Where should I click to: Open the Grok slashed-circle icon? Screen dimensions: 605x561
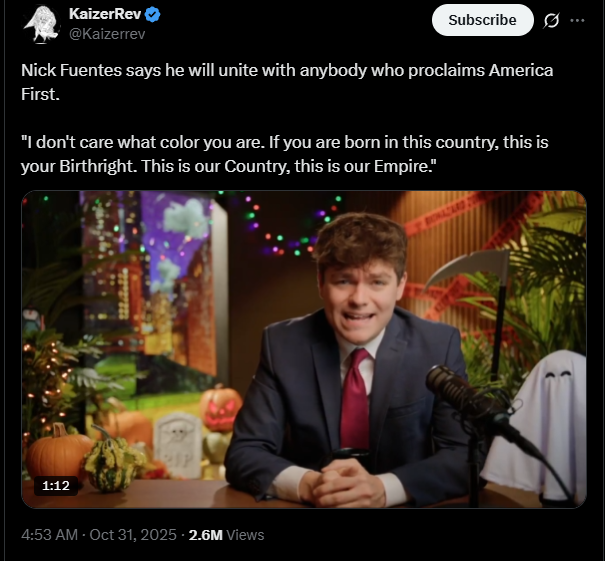point(549,20)
